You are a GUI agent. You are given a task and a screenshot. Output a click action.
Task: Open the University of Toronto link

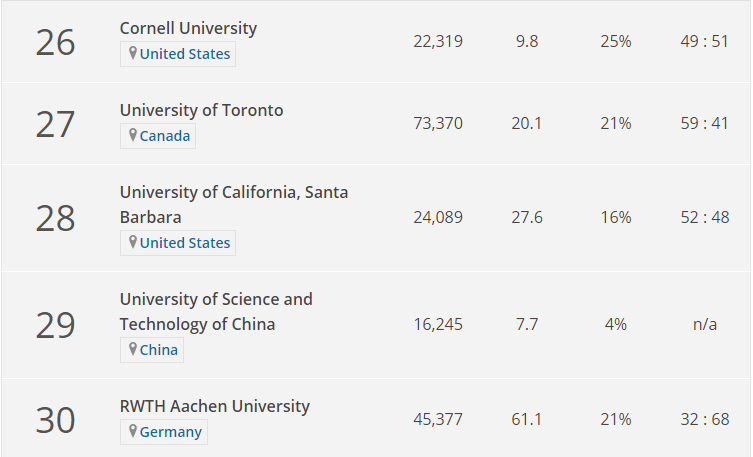click(x=201, y=110)
